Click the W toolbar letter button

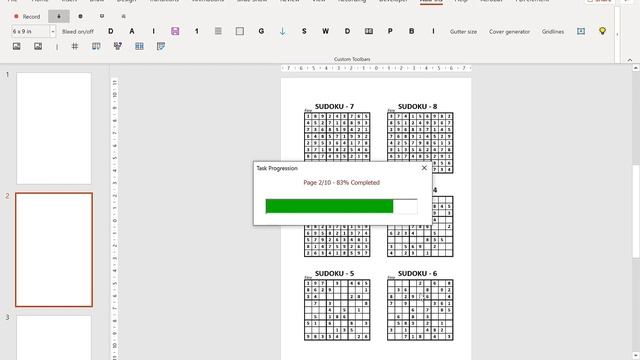coord(325,31)
